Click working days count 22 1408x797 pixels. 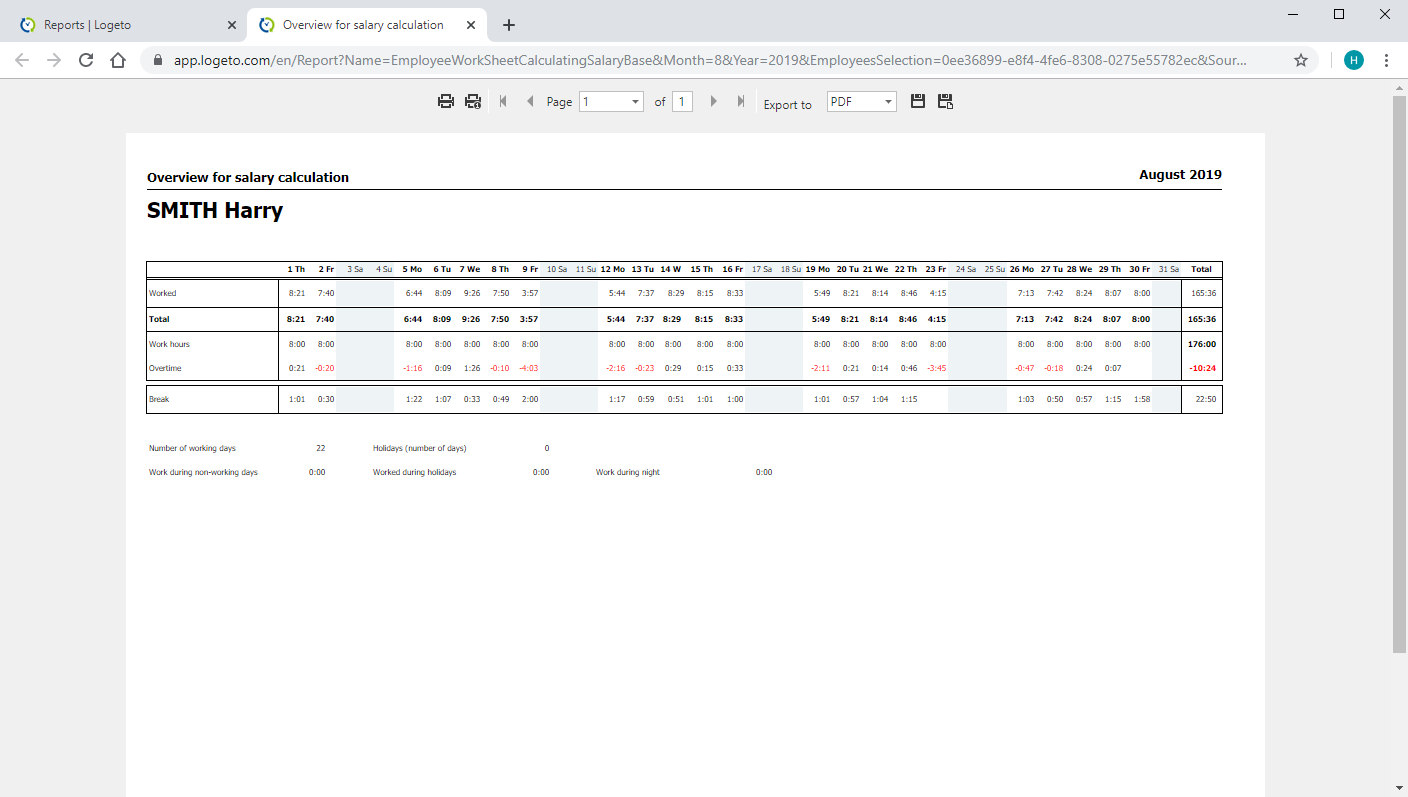(x=320, y=448)
